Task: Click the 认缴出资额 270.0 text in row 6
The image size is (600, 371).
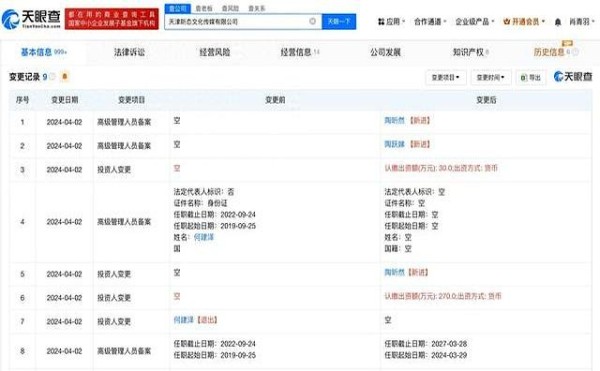Action: (443, 296)
